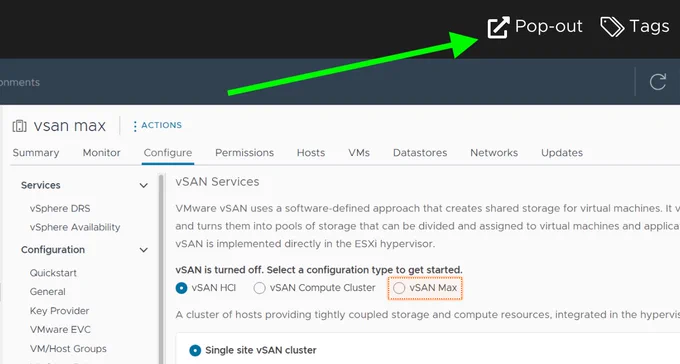Switch to the Summary tab
Viewport: 680px width, 364px height.
tap(36, 153)
